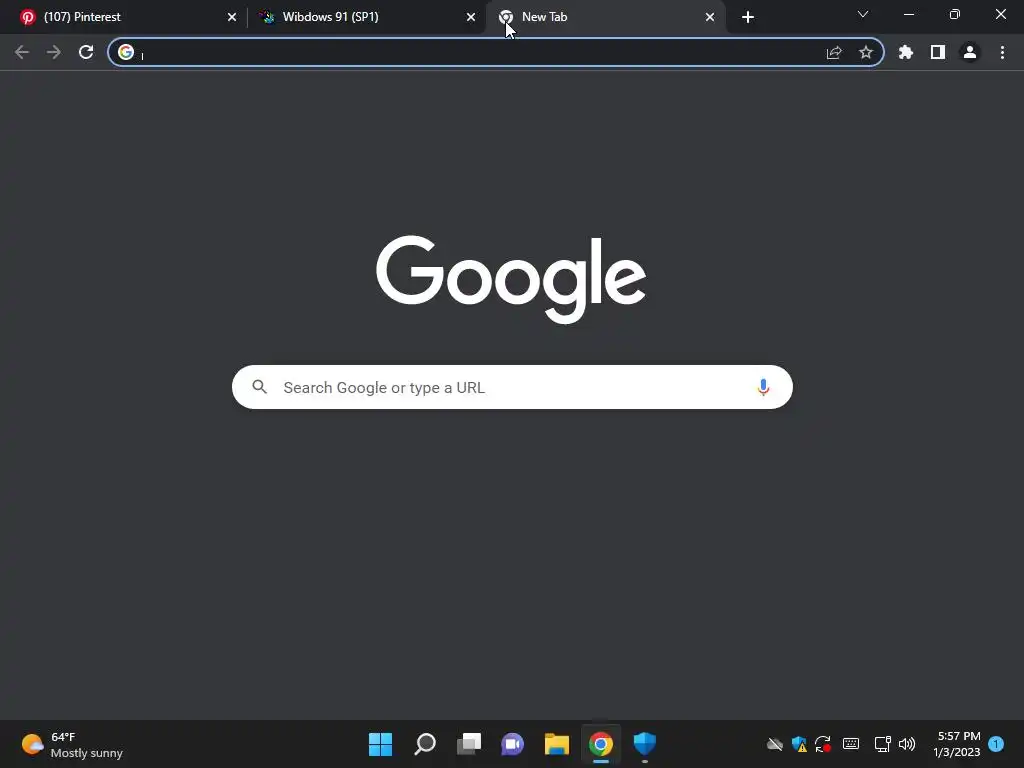The height and width of the screenshot is (768, 1024).
Task: Click the OneDrive cloud tray icon
Action: tap(775, 744)
